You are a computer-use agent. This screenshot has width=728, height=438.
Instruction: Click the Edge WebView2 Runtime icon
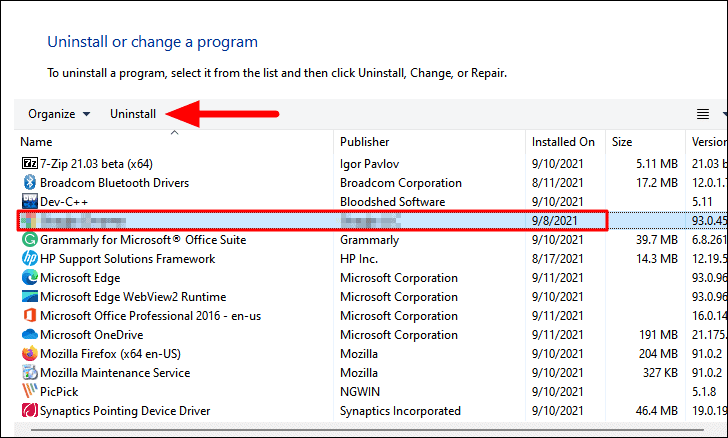pyautogui.click(x=30, y=297)
